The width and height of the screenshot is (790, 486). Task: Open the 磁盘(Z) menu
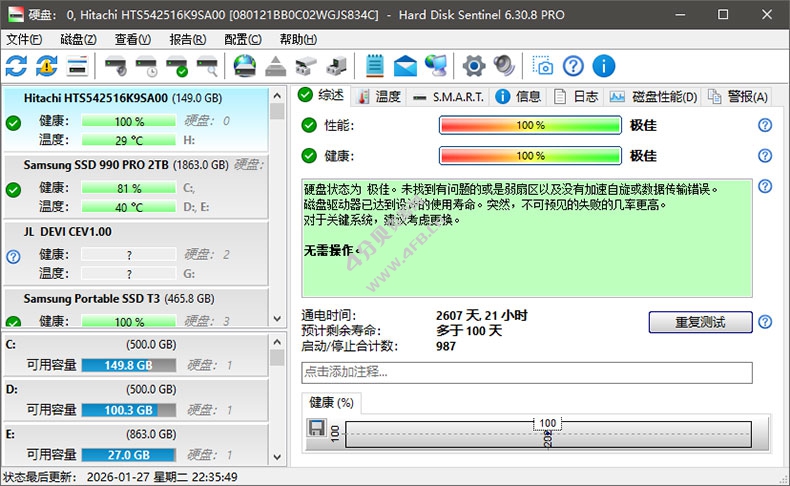[78, 39]
